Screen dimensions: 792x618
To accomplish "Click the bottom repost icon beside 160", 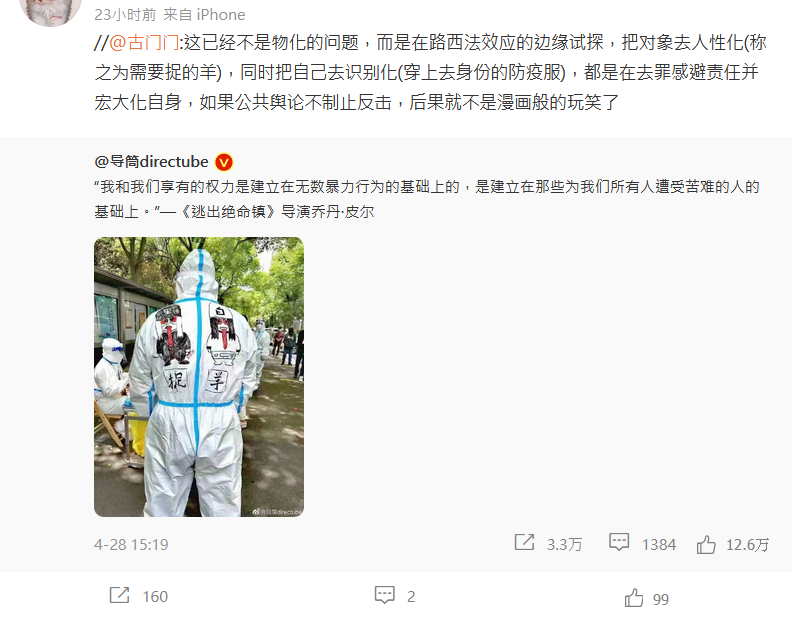I will (x=120, y=595).
